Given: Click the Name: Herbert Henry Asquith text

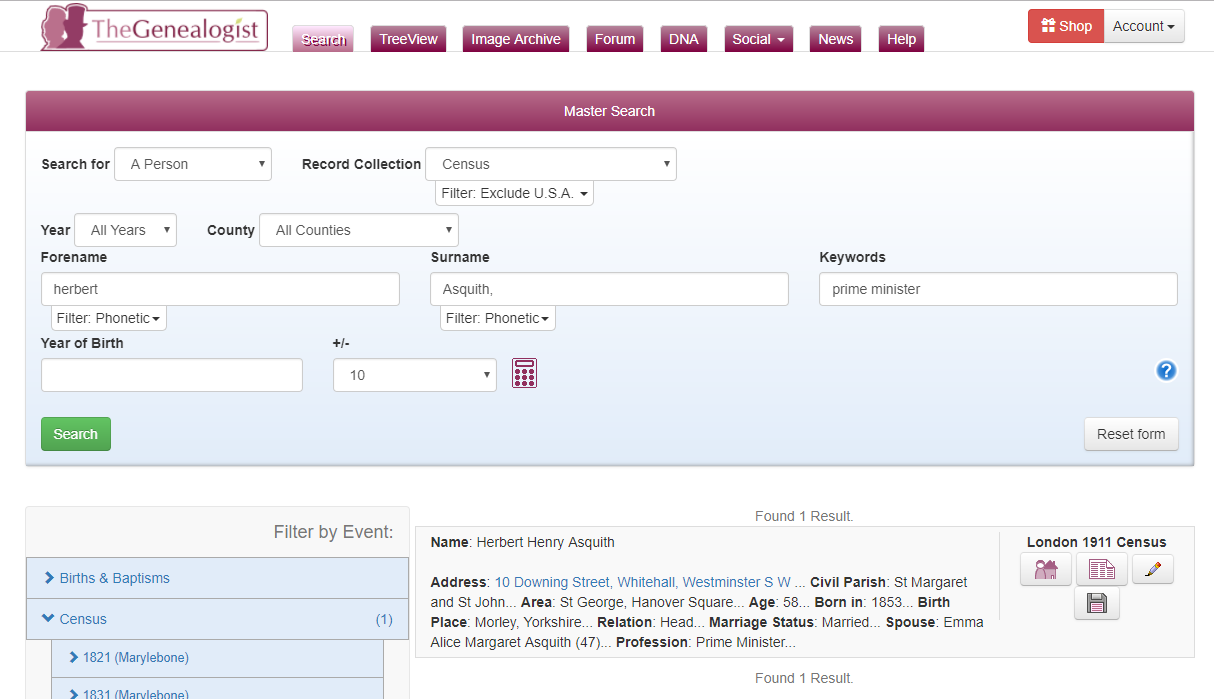Looking at the screenshot, I should click(x=523, y=542).
